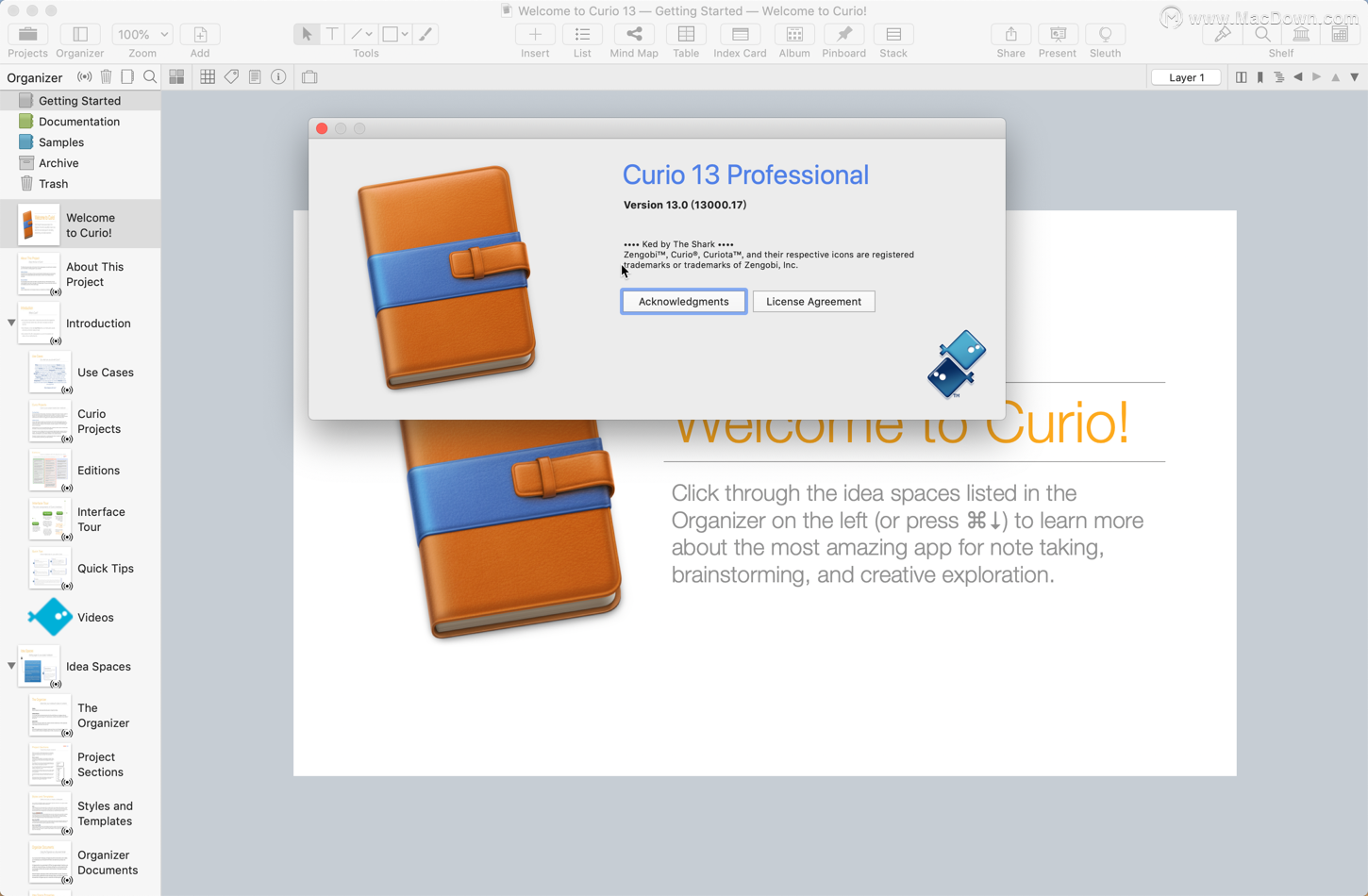Insert a Stack
The image size is (1368, 896).
point(893,35)
